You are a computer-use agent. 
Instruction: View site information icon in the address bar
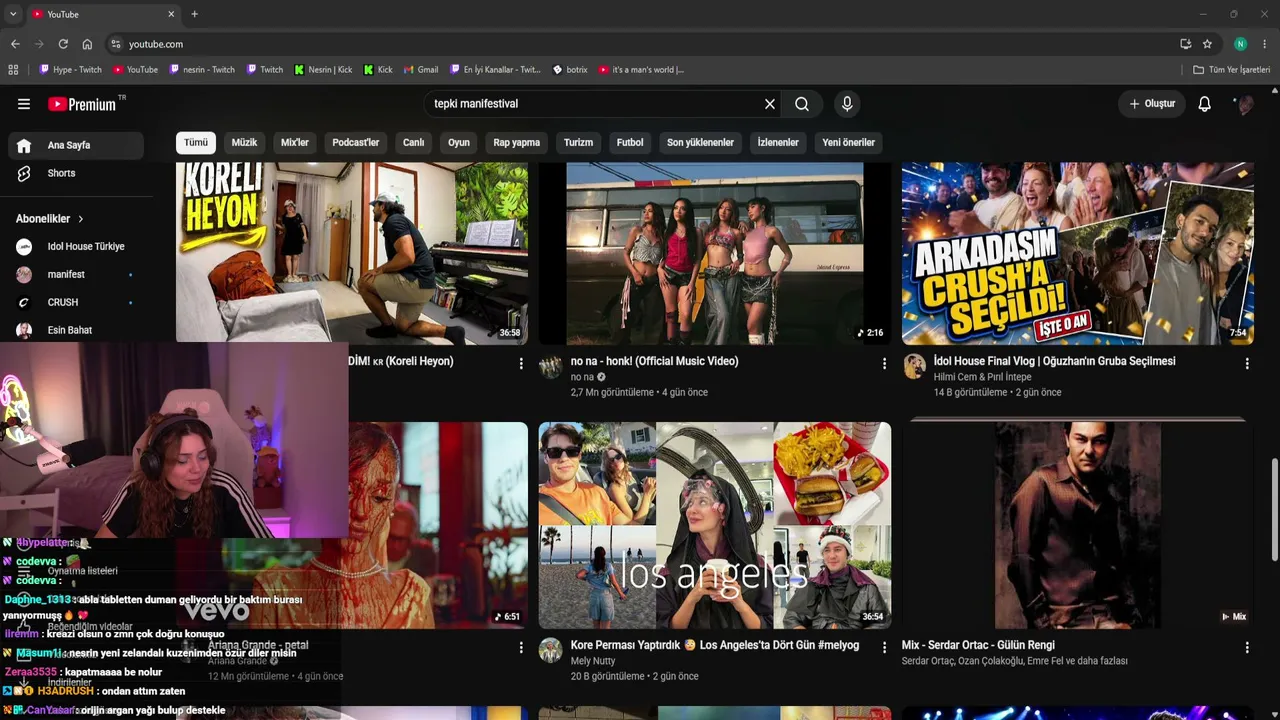(x=116, y=44)
